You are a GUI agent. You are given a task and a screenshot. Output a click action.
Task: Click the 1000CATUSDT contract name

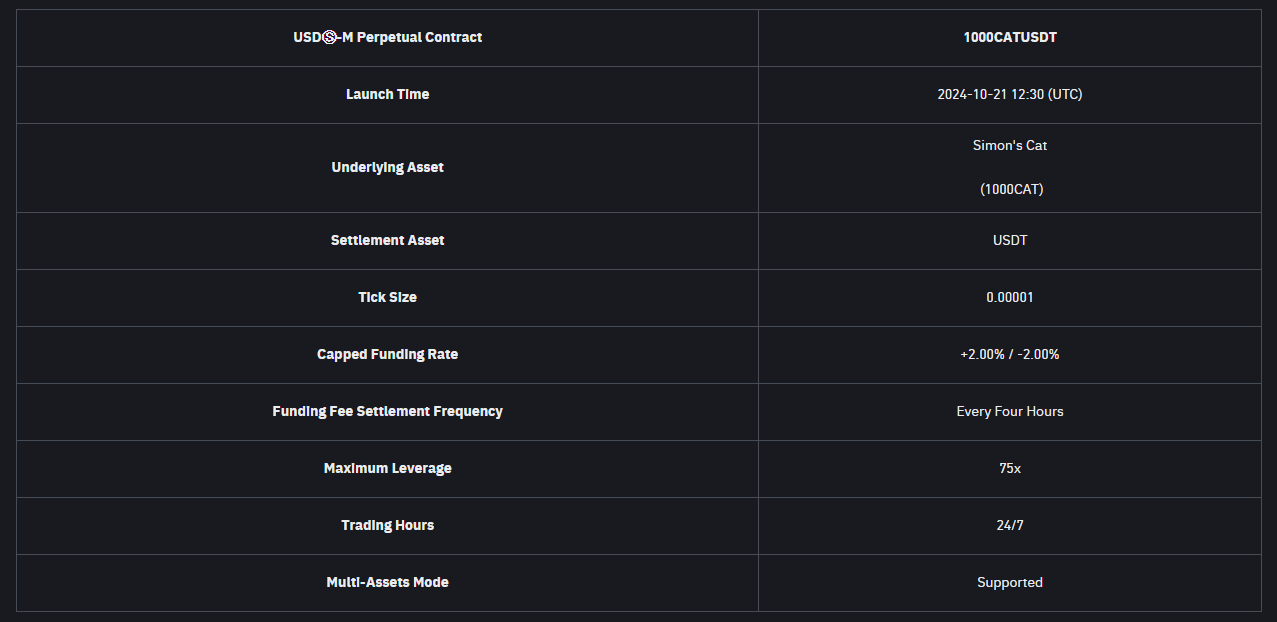click(1010, 38)
